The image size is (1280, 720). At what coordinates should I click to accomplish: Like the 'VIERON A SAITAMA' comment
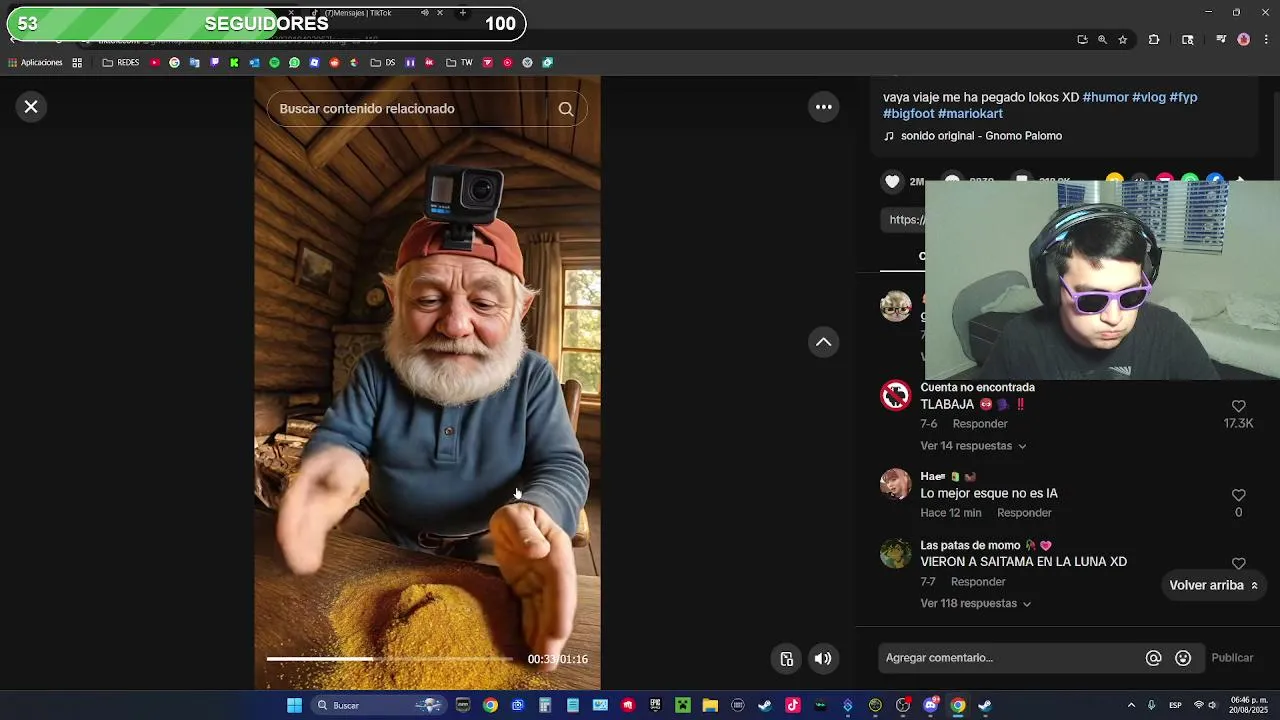pos(1238,564)
